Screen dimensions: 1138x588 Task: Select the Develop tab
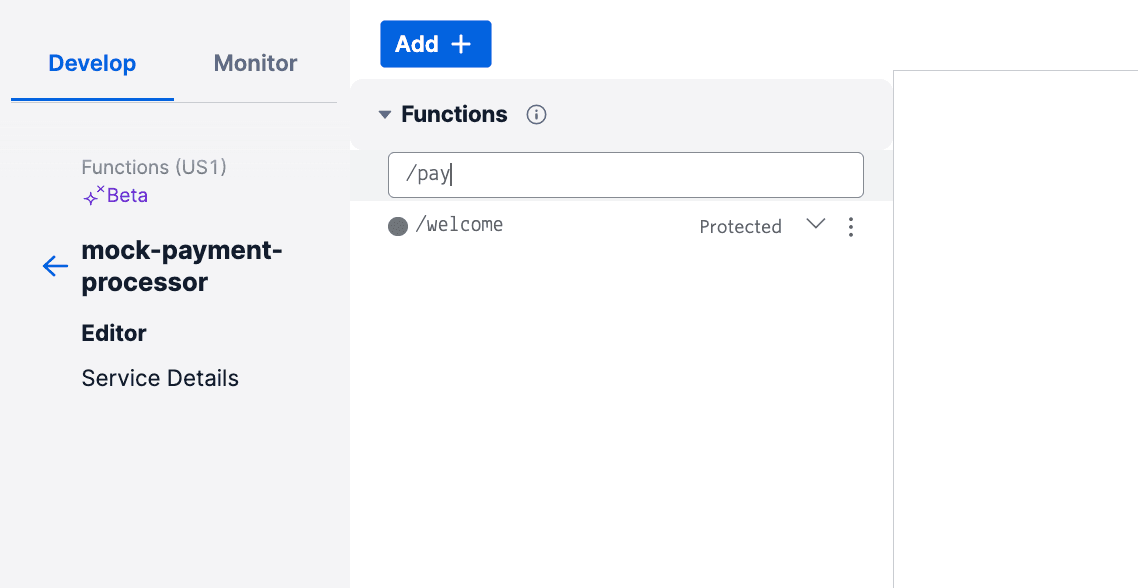[x=91, y=63]
